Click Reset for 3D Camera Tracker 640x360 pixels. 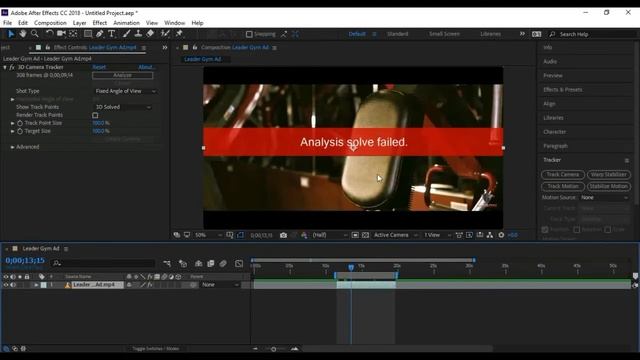click(99, 67)
